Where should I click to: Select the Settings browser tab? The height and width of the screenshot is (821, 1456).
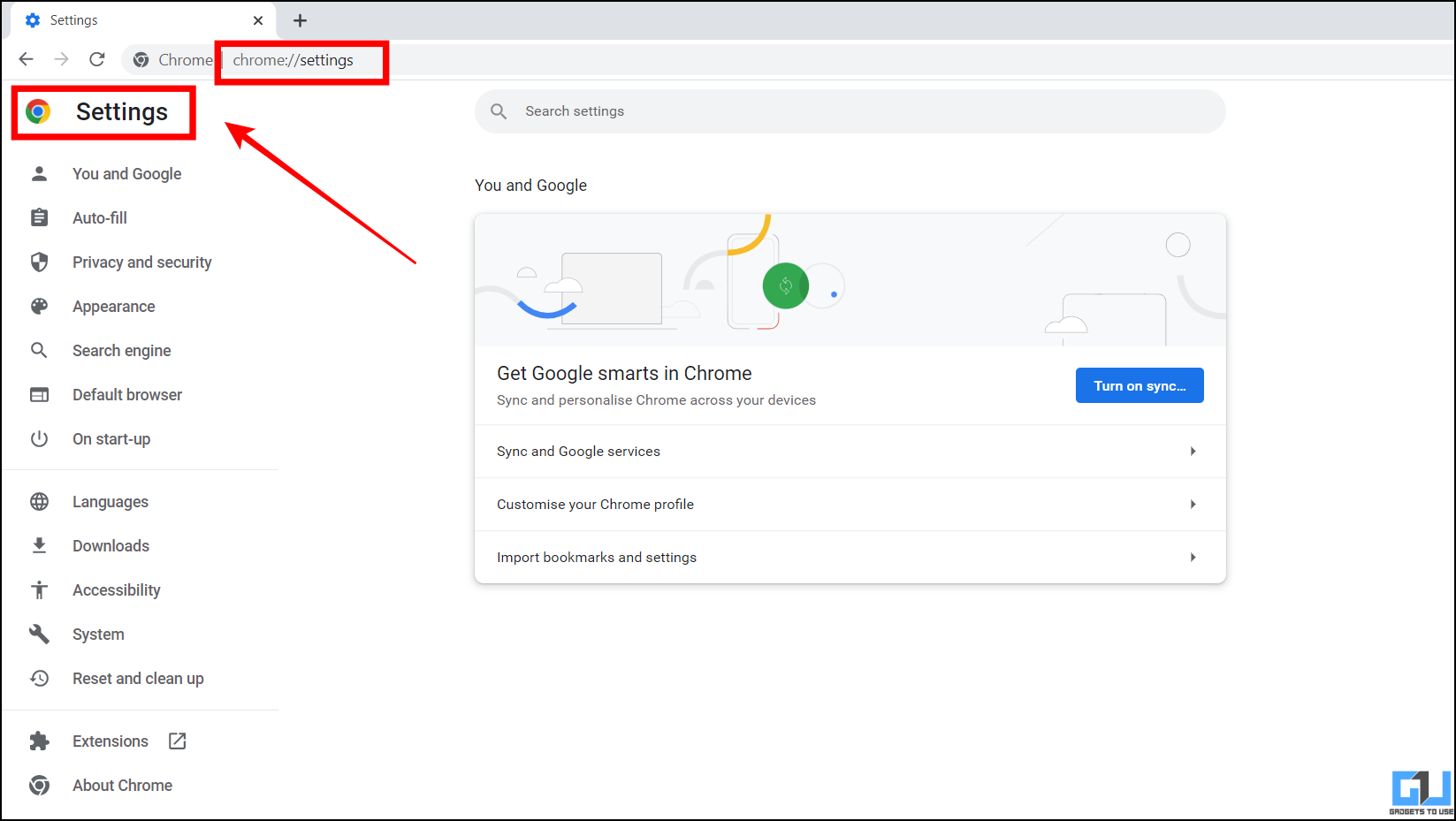click(x=144, y=20)
